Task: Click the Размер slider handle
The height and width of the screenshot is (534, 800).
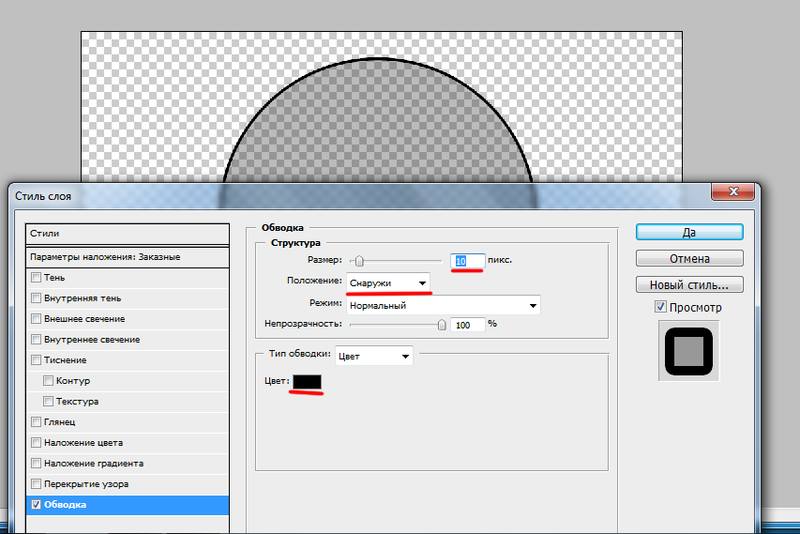Action: [359, 261]
